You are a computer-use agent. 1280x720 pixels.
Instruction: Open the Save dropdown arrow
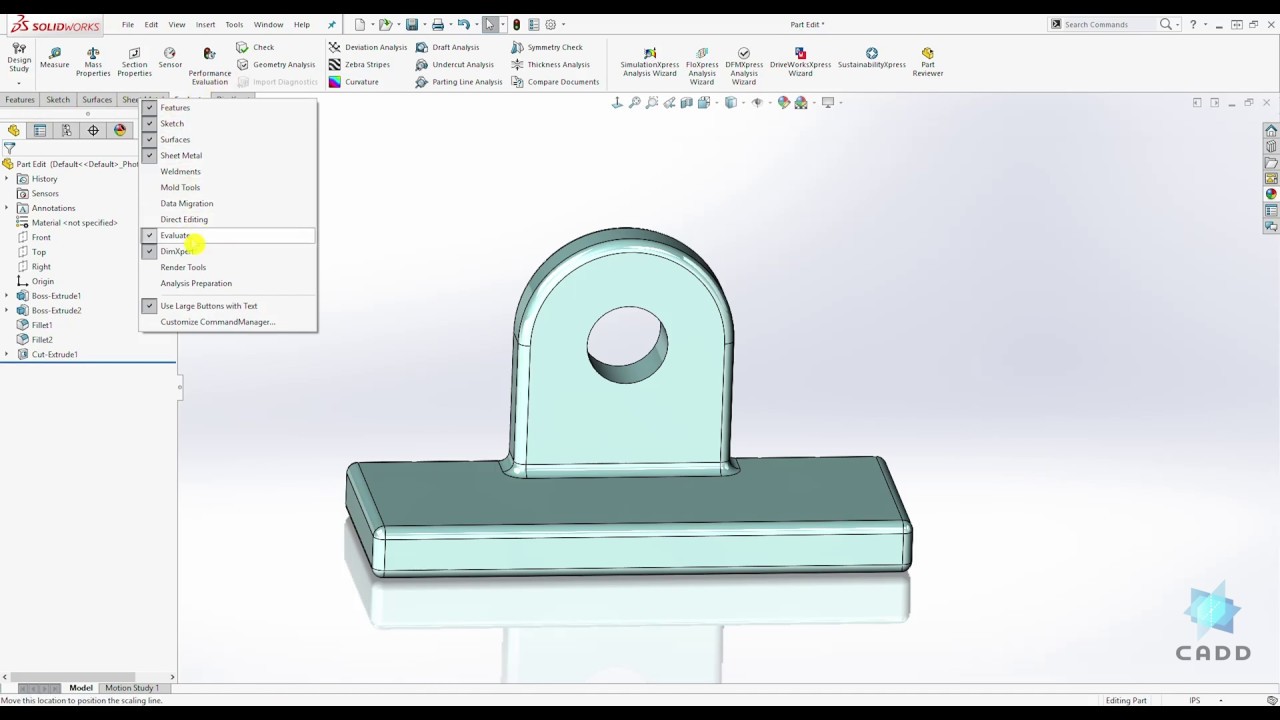pos(423,24)
